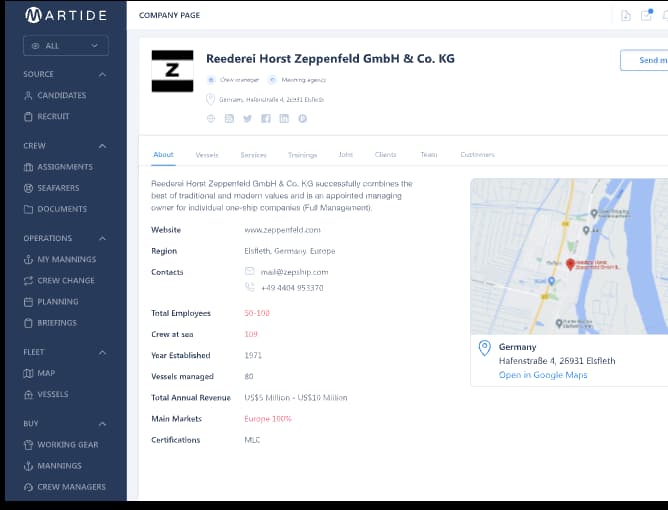
Task: Switch to the Team tab
Action: tap(429, 155)
